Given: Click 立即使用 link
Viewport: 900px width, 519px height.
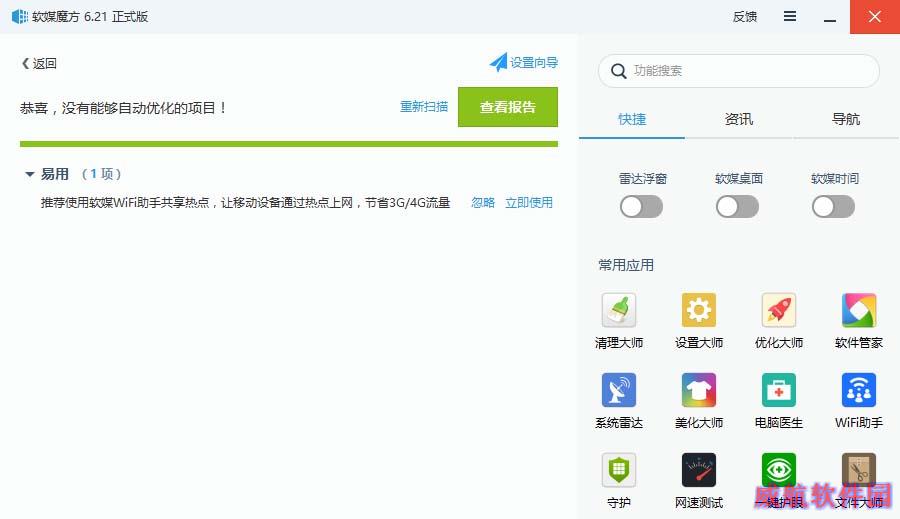Looking at the screenshot, I should point(529,203).
